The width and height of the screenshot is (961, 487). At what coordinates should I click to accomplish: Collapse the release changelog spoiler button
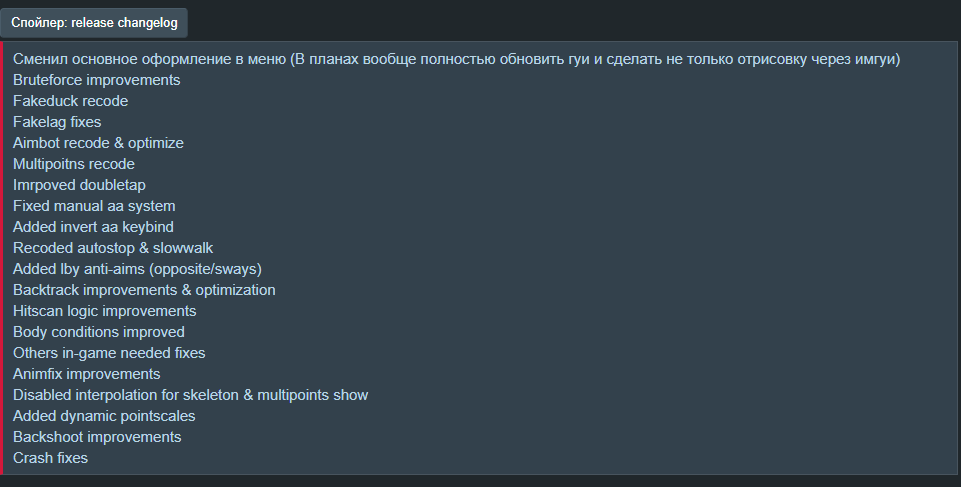tap(94, 23)
